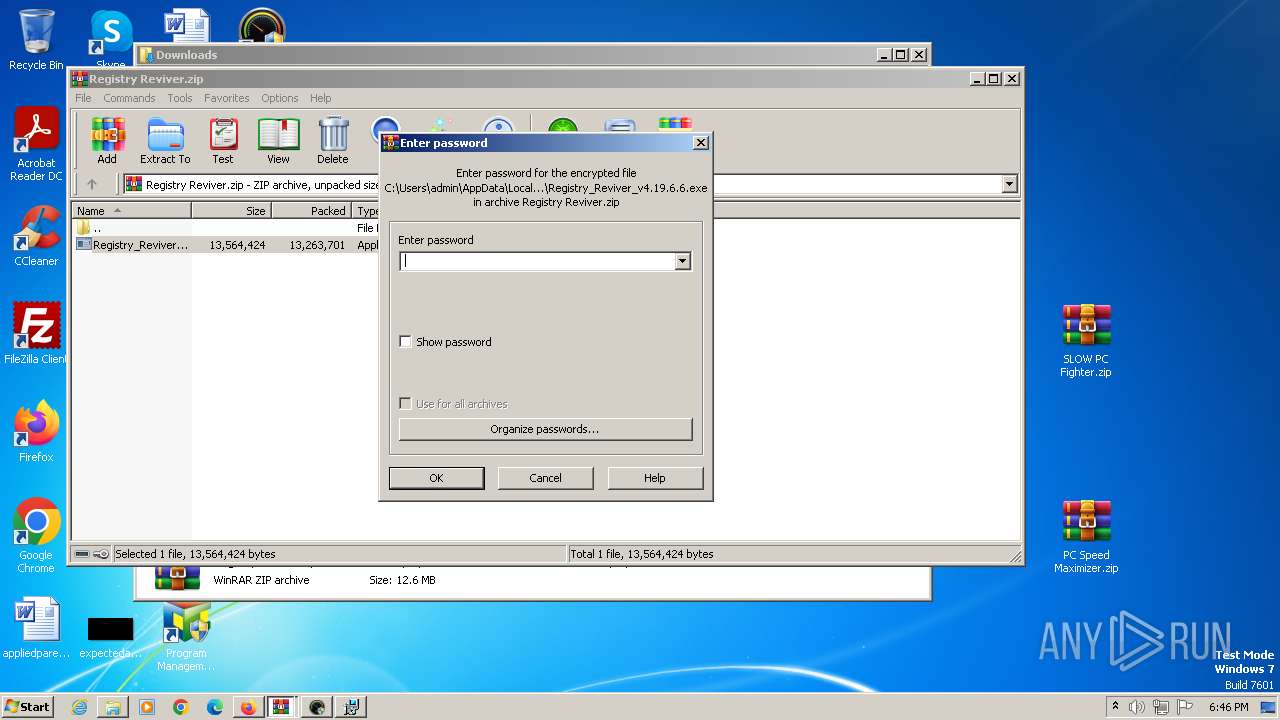Switch to WinRAR taskbar button
Viewport: 1280px width, 720px height.
pyautogui.click(x=282, y=707)
